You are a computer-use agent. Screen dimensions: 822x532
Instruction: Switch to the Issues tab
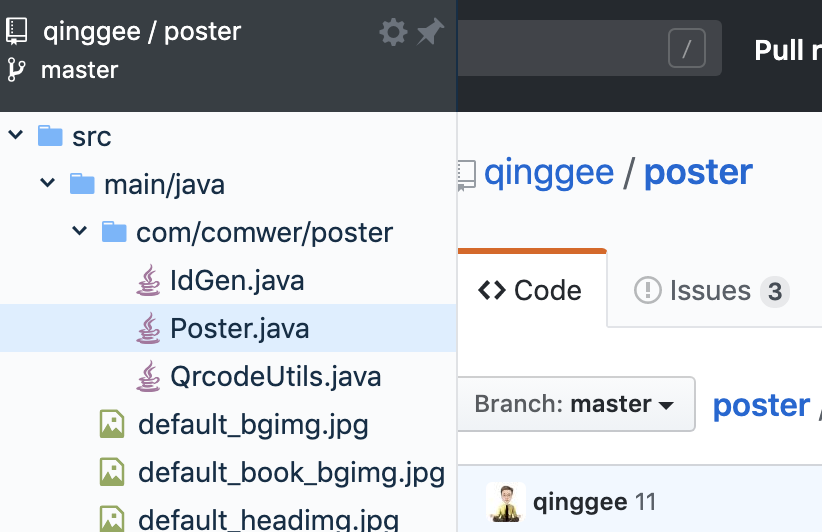pos(711,291)
